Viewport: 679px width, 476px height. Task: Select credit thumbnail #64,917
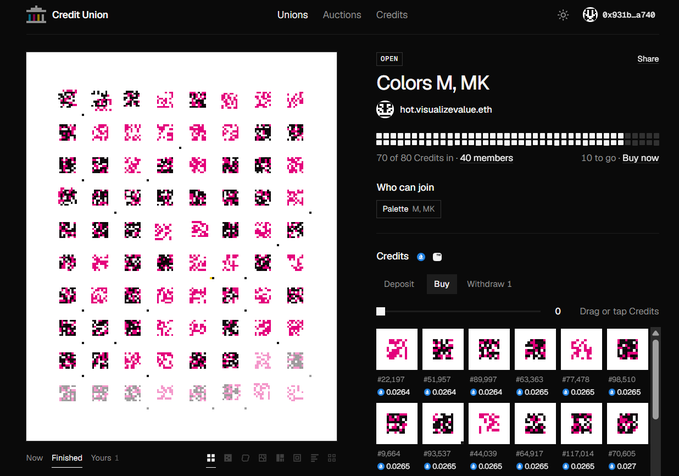tap(535, 423)
